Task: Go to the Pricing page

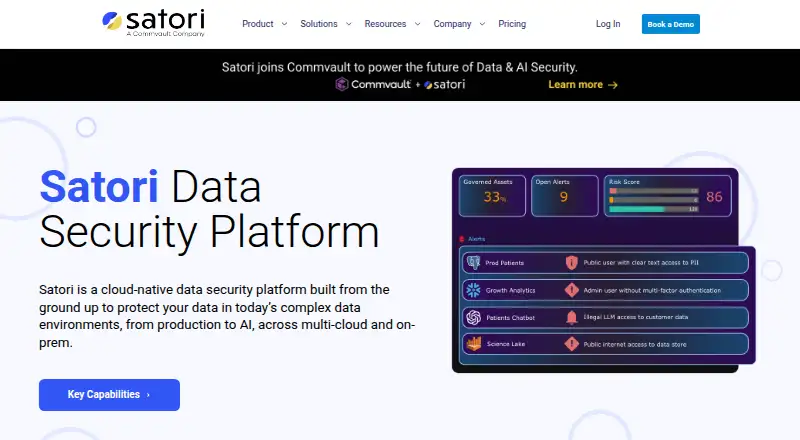Action: pyautogui.click(x=512, y=24)
